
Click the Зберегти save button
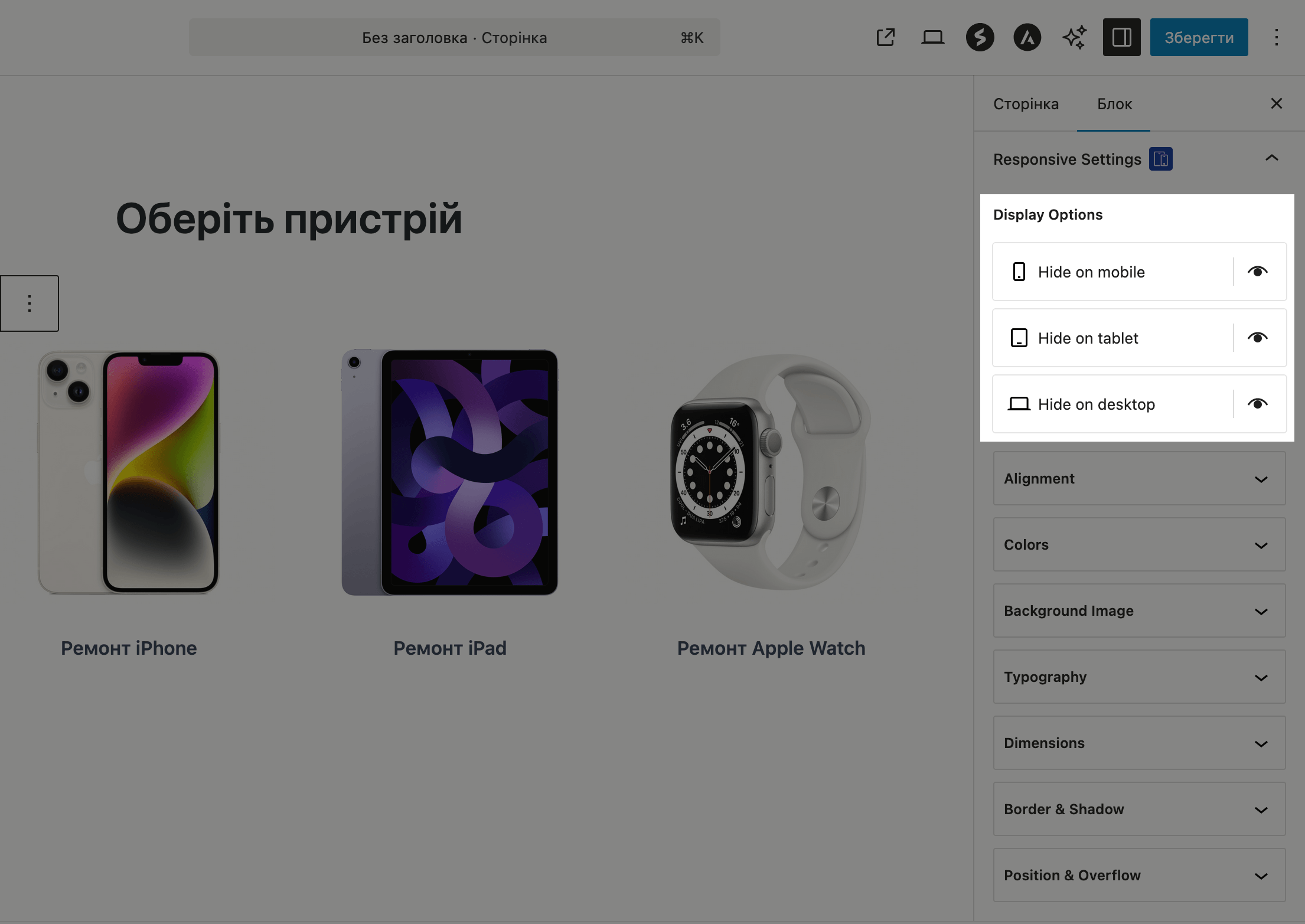[1199, 37]
